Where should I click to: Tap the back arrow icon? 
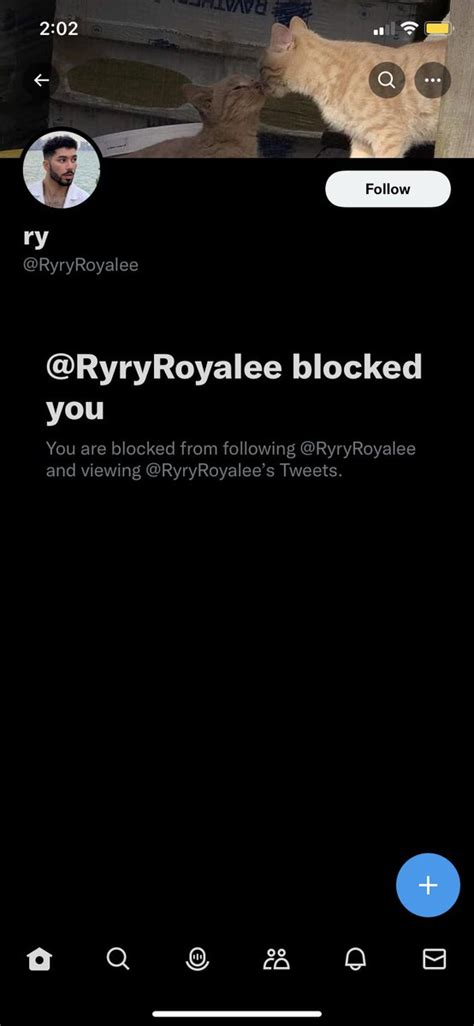42,80
